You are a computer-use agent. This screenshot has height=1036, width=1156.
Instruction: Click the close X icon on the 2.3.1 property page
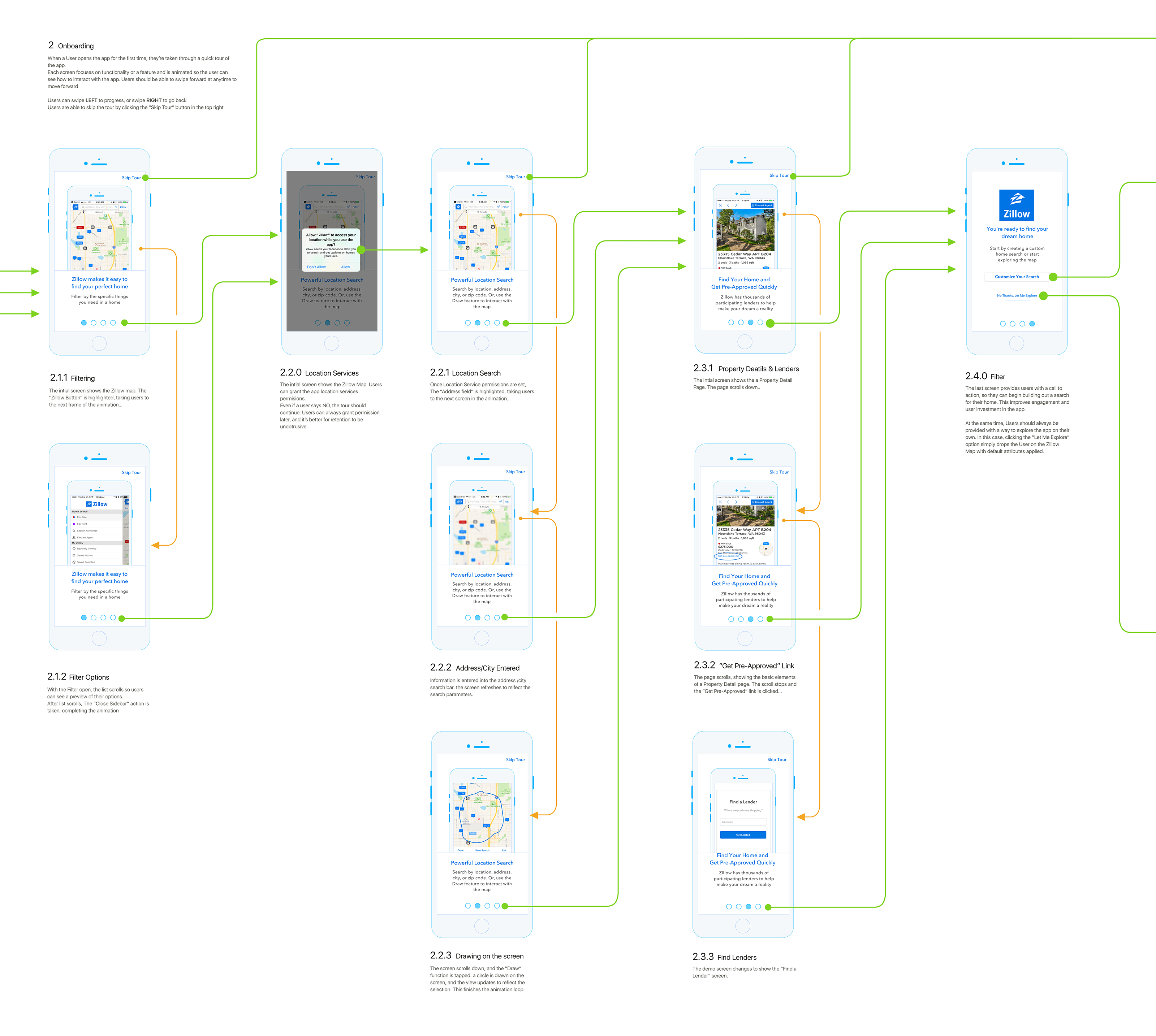(x=720, y=205)
